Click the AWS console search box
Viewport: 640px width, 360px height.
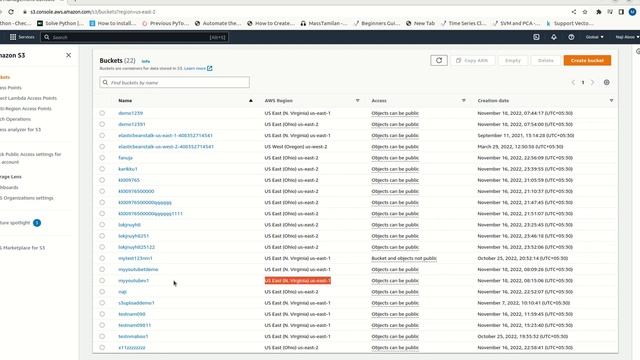click(135, 37)
